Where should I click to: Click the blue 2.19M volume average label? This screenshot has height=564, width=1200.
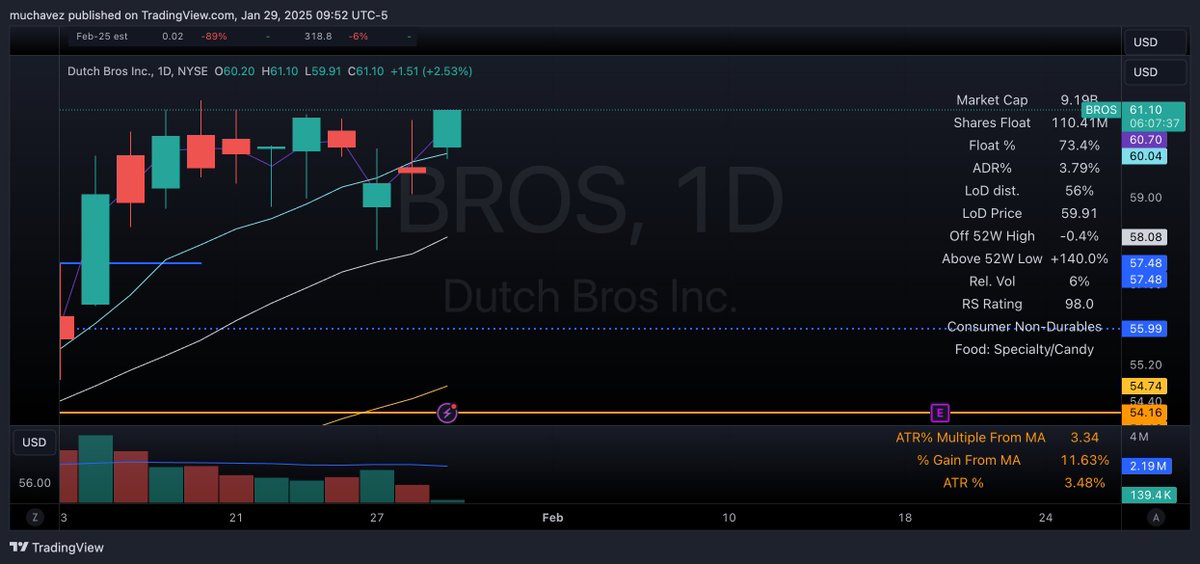click(1148, 466)
